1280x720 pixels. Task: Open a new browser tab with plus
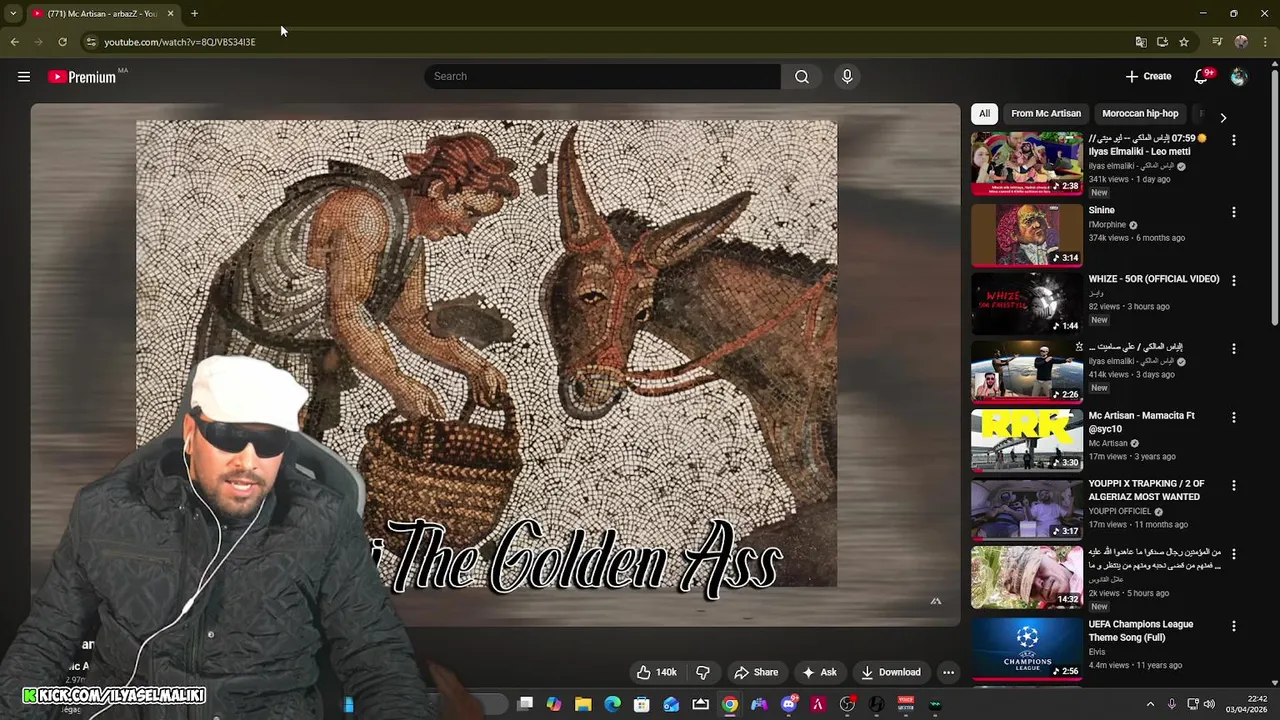tap(194, 13)
